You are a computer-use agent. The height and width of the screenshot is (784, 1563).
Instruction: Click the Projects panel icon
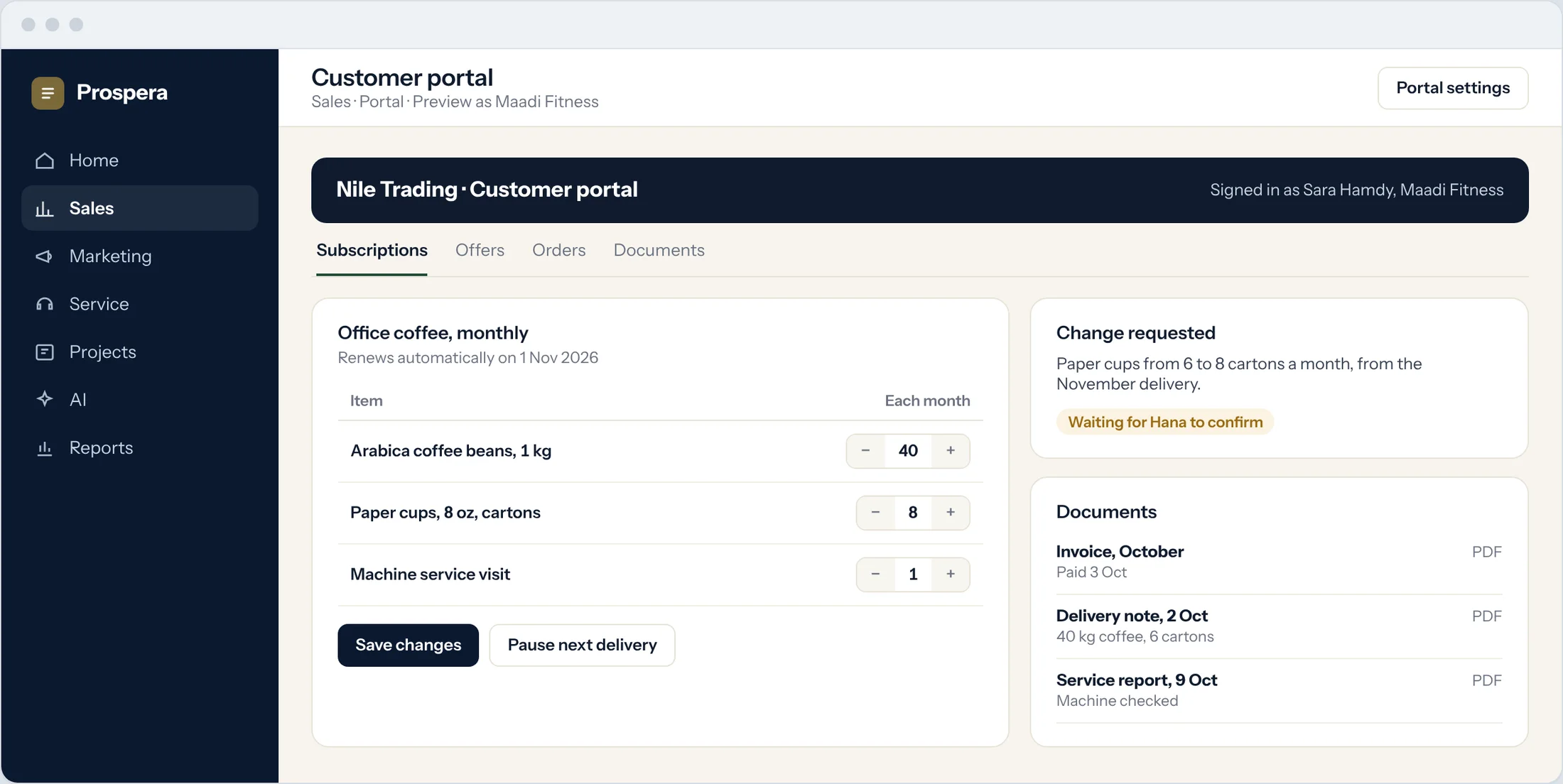pos(45,352)
